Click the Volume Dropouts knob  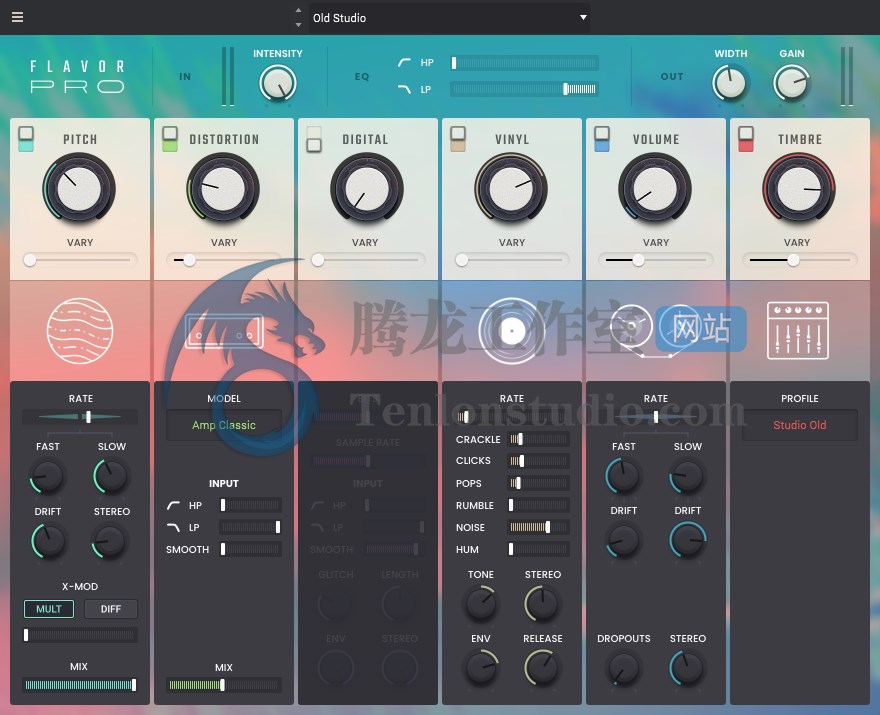[x=624, y=668]
